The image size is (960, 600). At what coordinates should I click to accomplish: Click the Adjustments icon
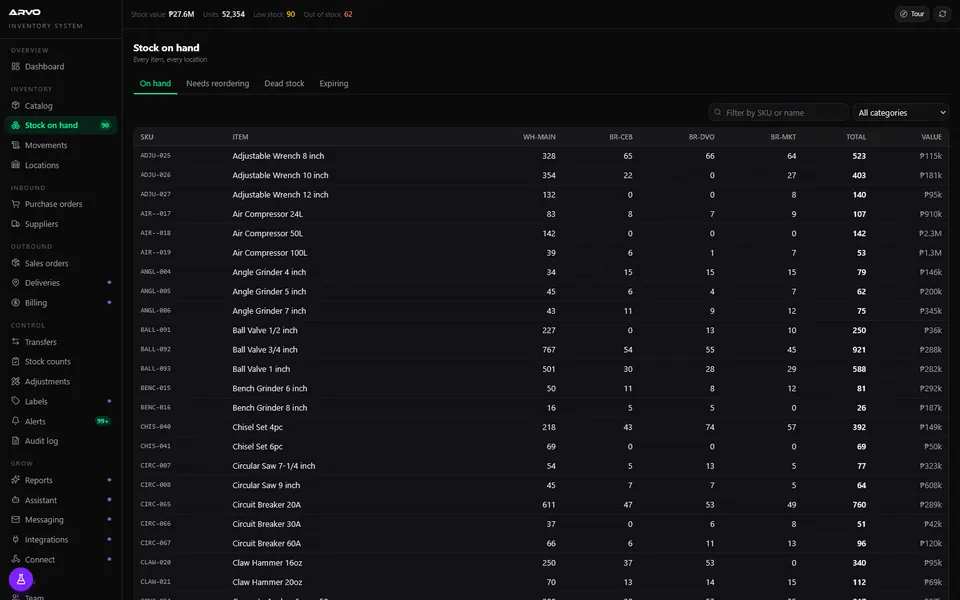pyautogui.click(x=16, y=381)
